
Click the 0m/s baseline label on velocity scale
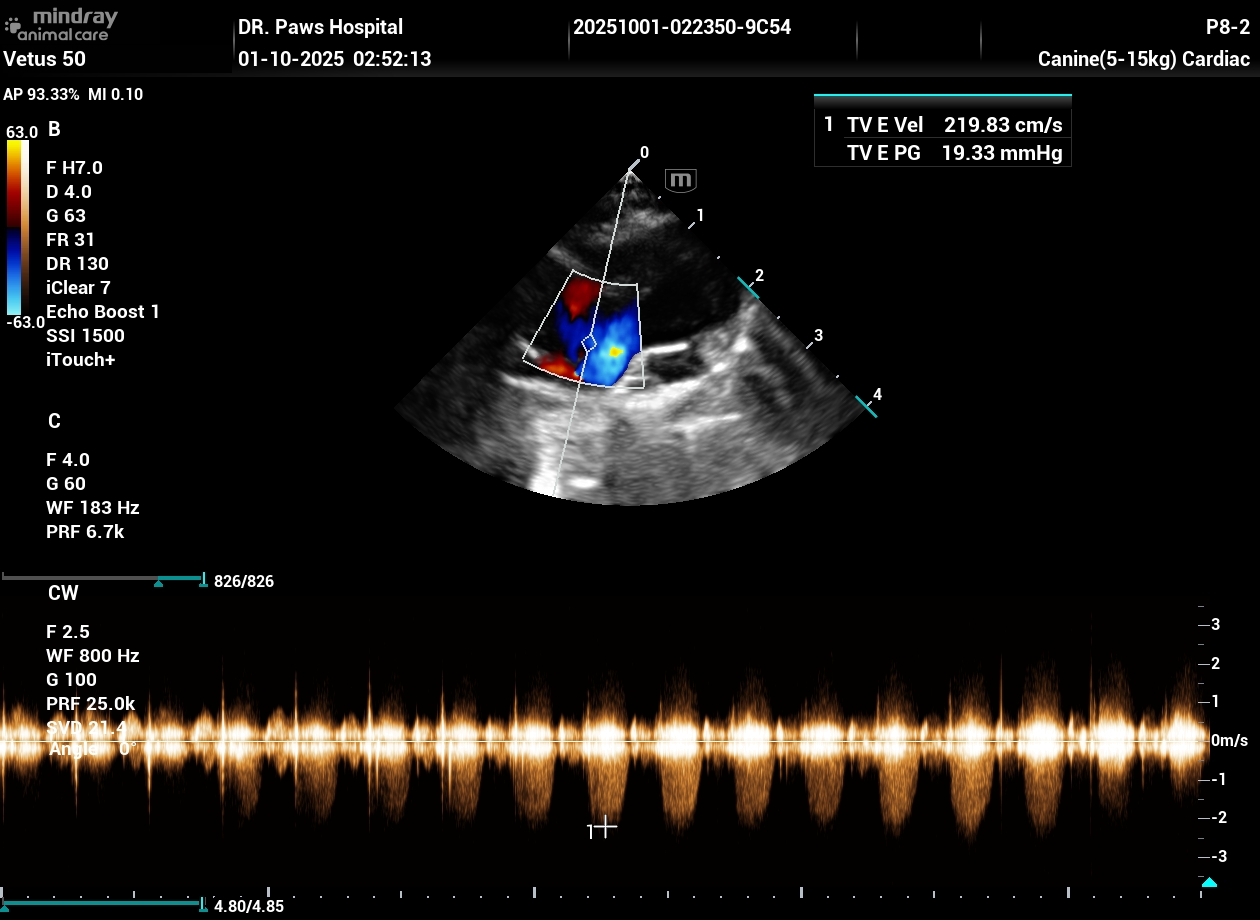pyautogui.click(x=1229, y=741)
